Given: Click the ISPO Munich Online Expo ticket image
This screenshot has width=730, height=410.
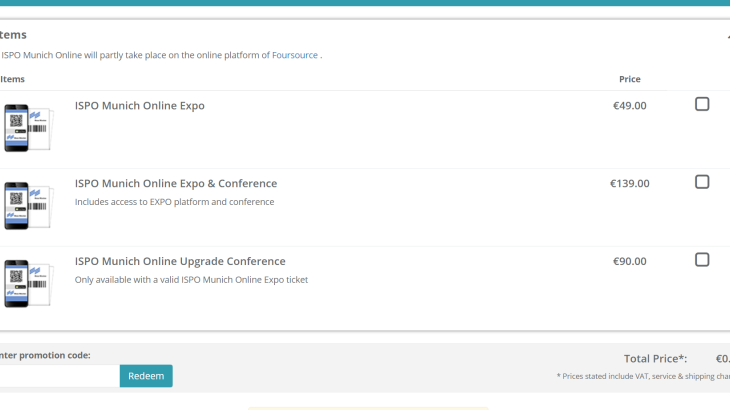Looking at the screenshot, I should (29, 128).
